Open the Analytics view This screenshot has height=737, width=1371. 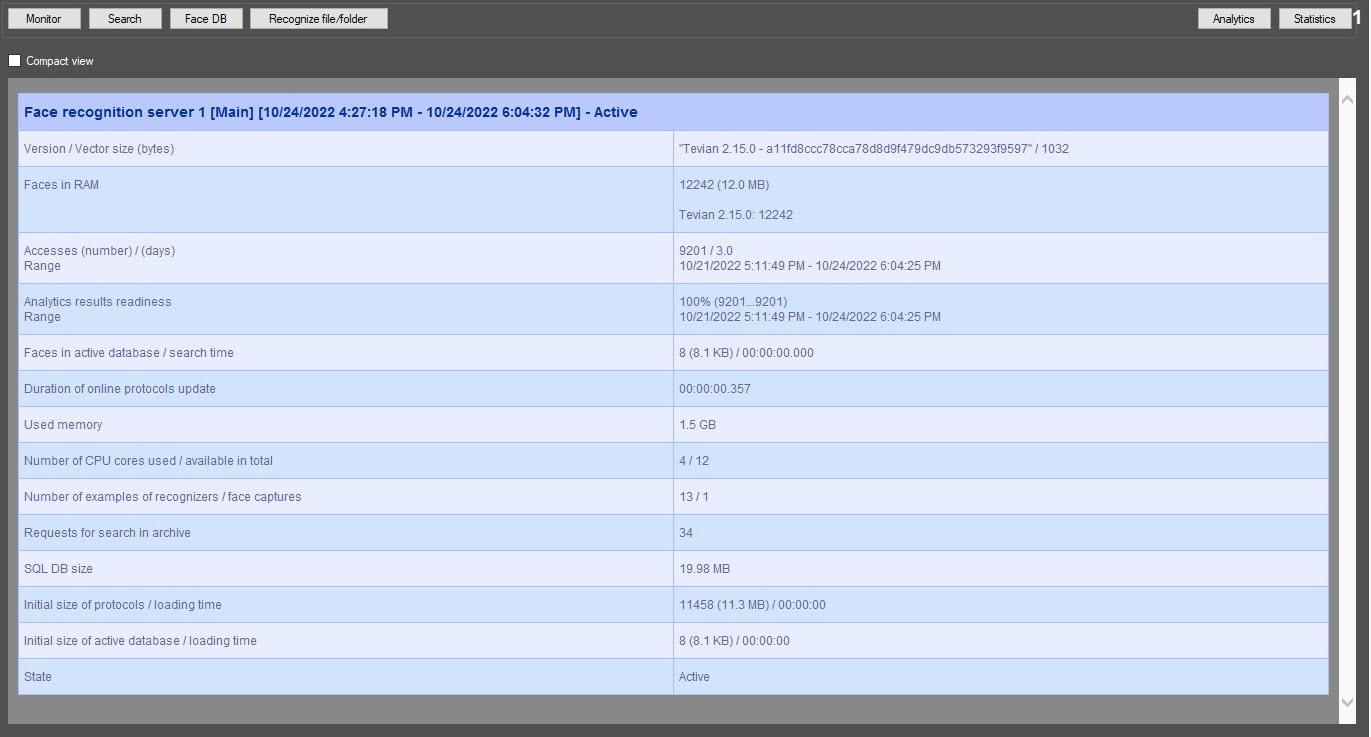click(x=1233, y=19)
